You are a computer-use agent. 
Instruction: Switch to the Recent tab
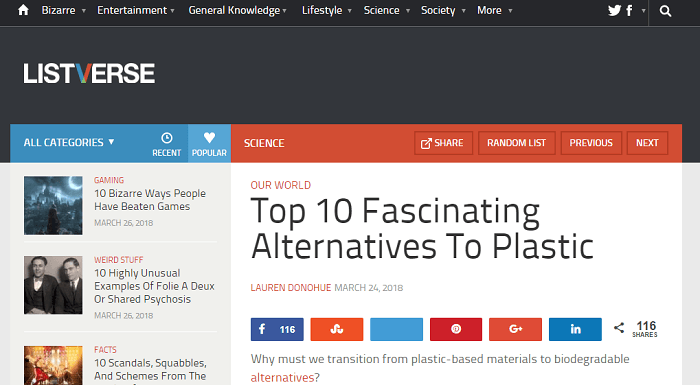click(167, 144)
